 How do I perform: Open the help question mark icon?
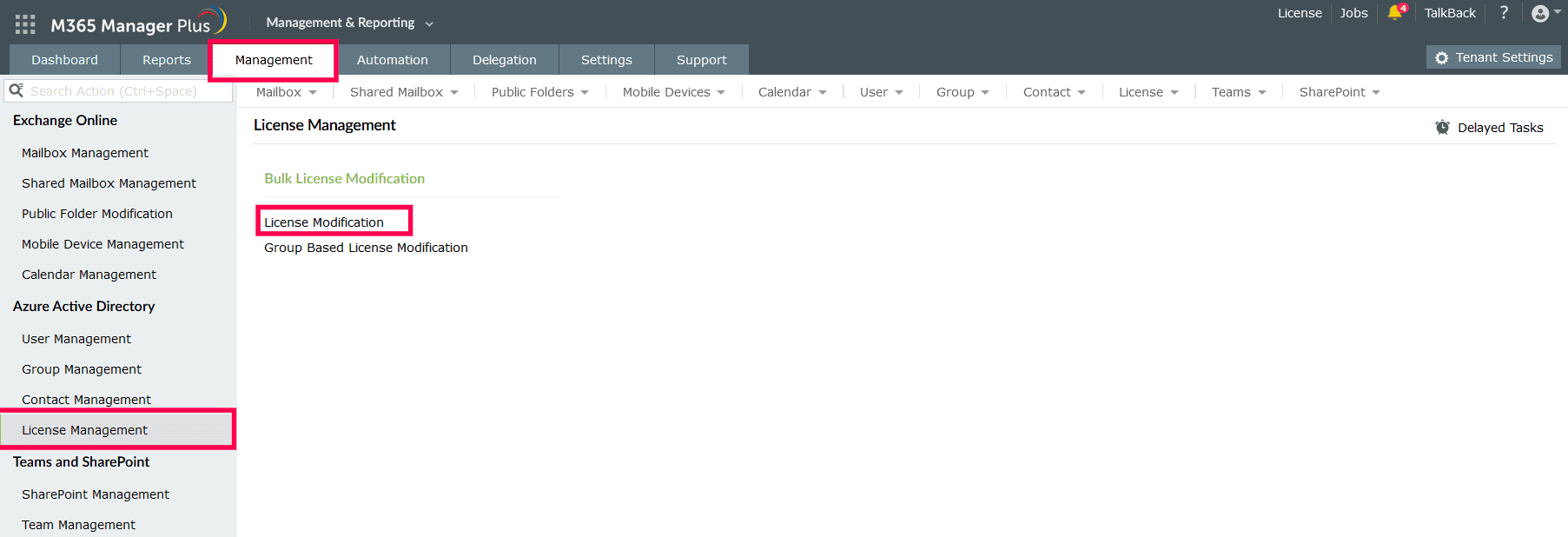point(1504,13)
